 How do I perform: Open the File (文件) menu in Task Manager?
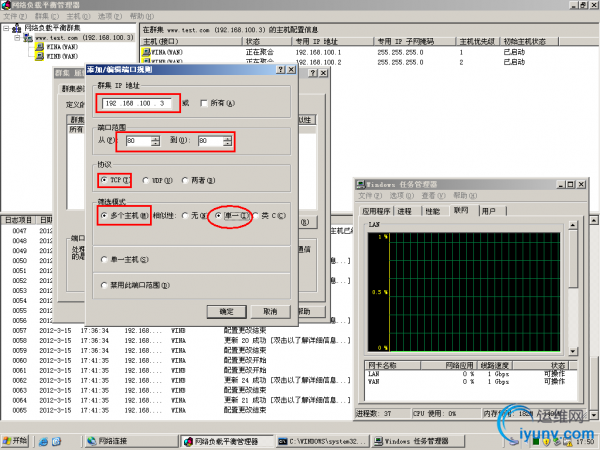pyautogui.click(x=370, y=196)
